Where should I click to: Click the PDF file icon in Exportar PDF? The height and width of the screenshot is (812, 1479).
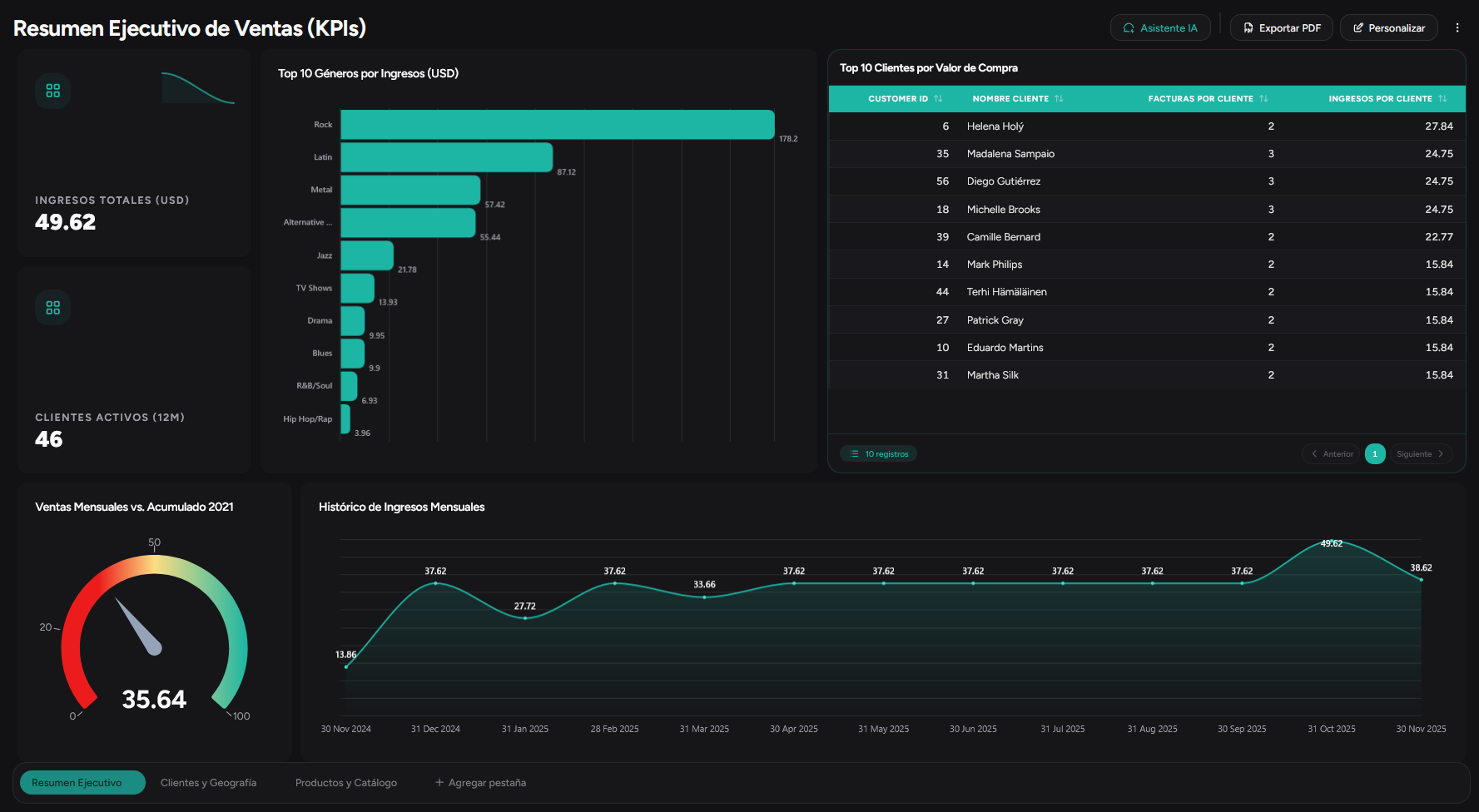1248,28
